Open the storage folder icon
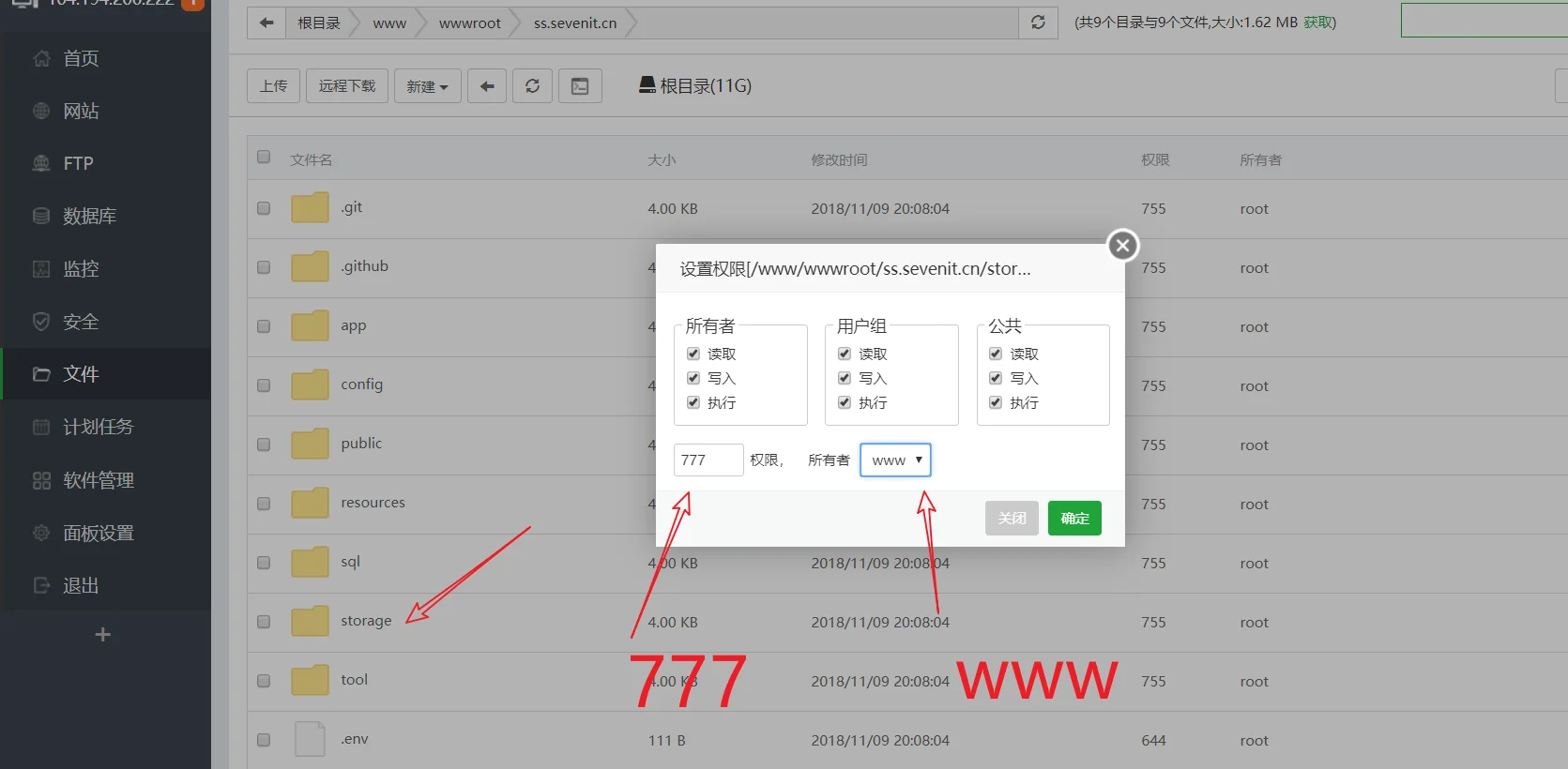Screen dimensions: 1568x769 pyautogui.click(x=310, y=621)
